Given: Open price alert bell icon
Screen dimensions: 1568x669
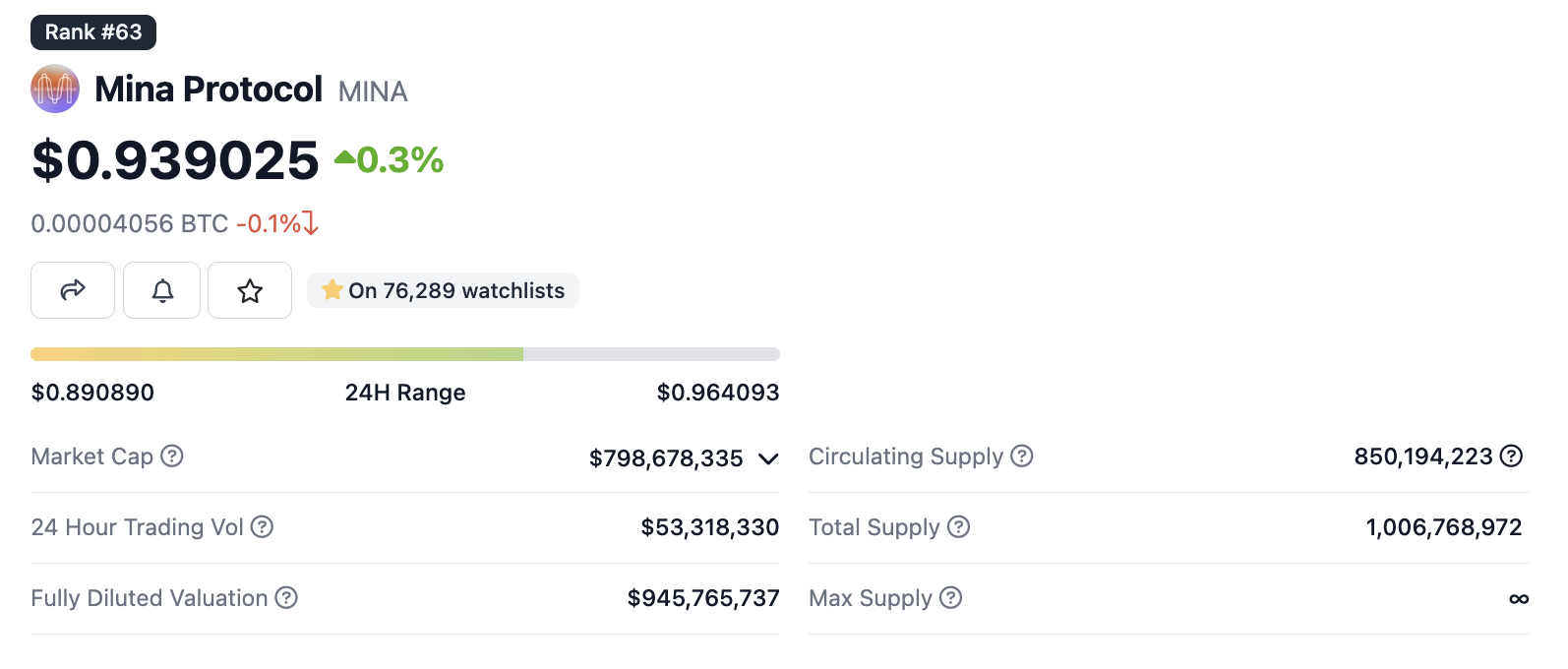Looking at the screenshot, I should click(x=162, y=290).
